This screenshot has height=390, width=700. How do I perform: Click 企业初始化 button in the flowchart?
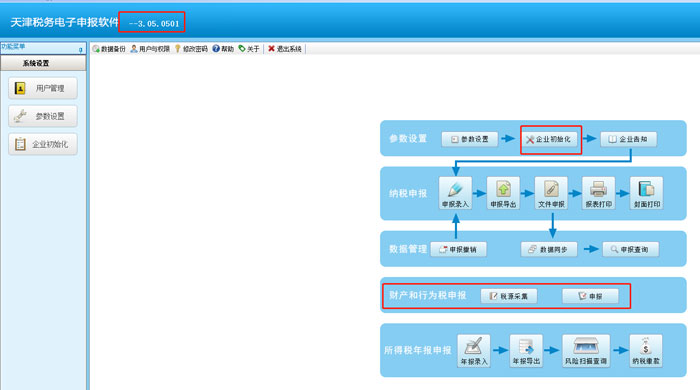(549, 139)
